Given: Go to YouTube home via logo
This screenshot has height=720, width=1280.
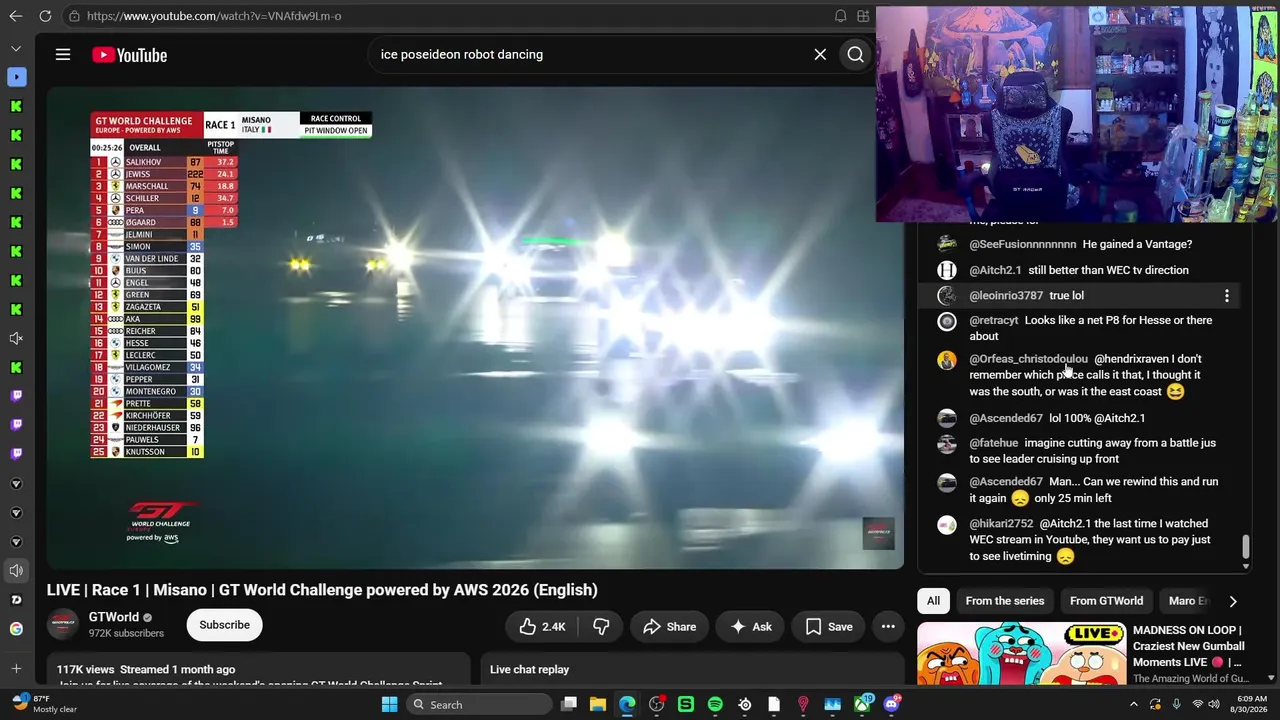Looking at the screenshot, I should 129,55.
